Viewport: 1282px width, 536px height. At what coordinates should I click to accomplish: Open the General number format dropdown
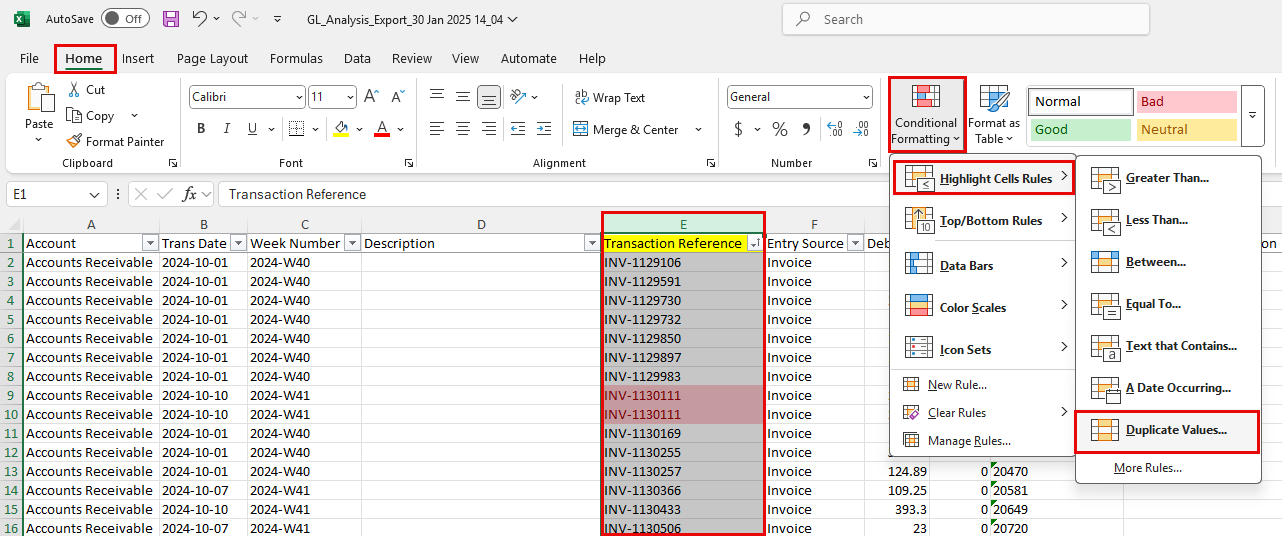coord(866,97)
